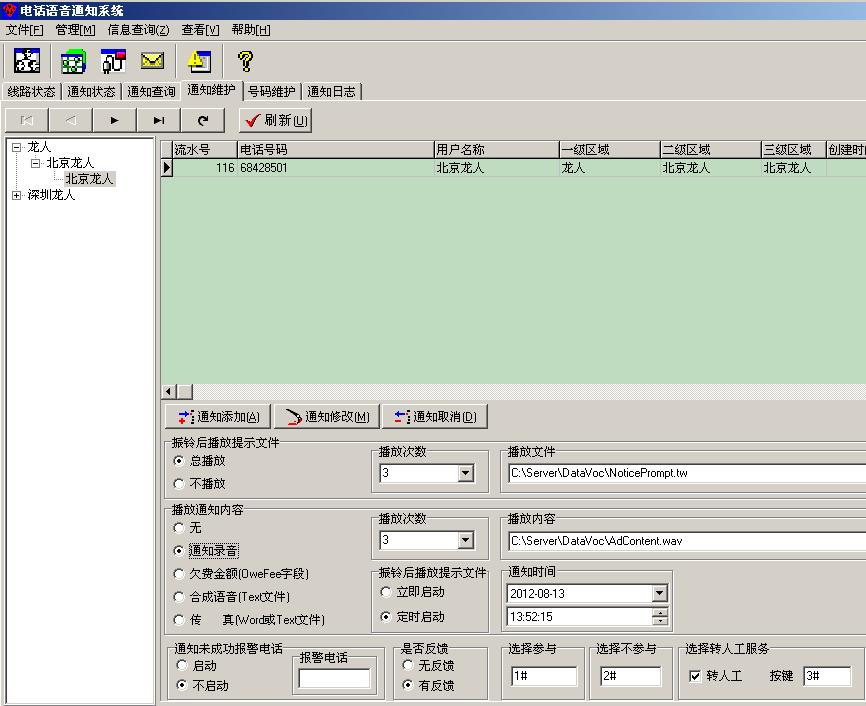Jump to last record navigation button
The image size is (866, 706).
coord(159,120)
